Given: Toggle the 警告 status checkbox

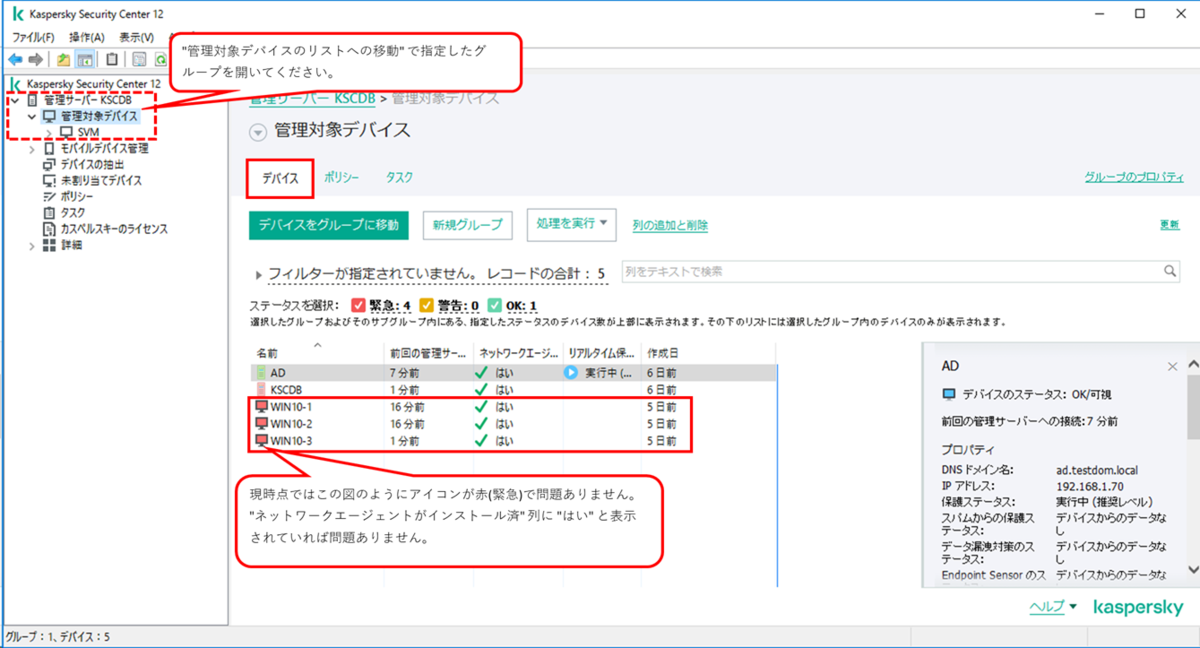Looking at the screenshot, I should coord(427,304).
